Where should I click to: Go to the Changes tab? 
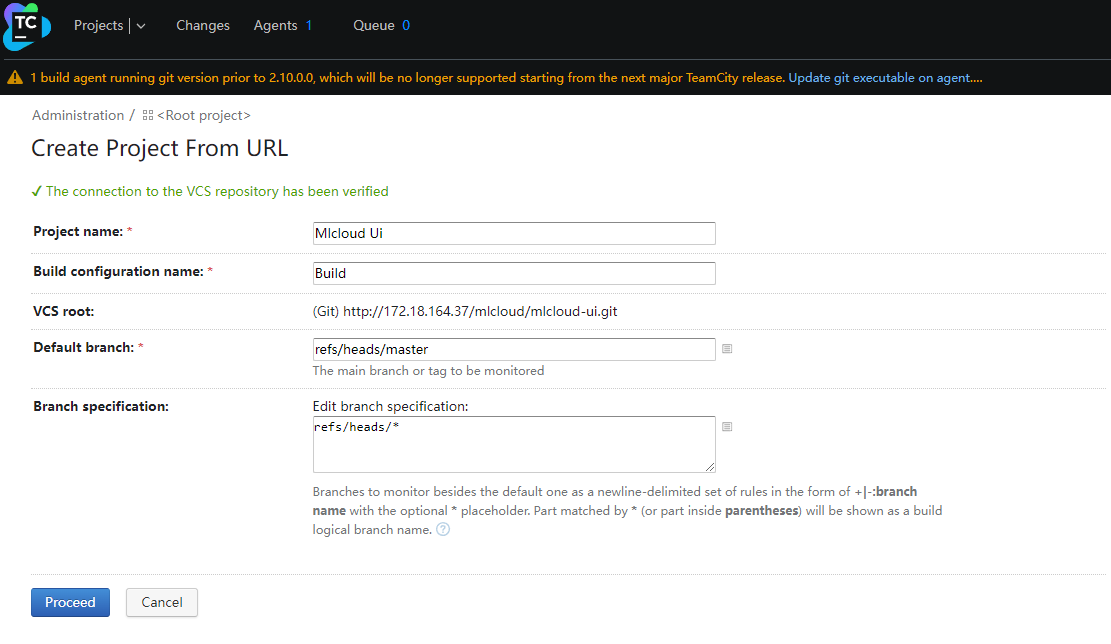pos(203,26)
